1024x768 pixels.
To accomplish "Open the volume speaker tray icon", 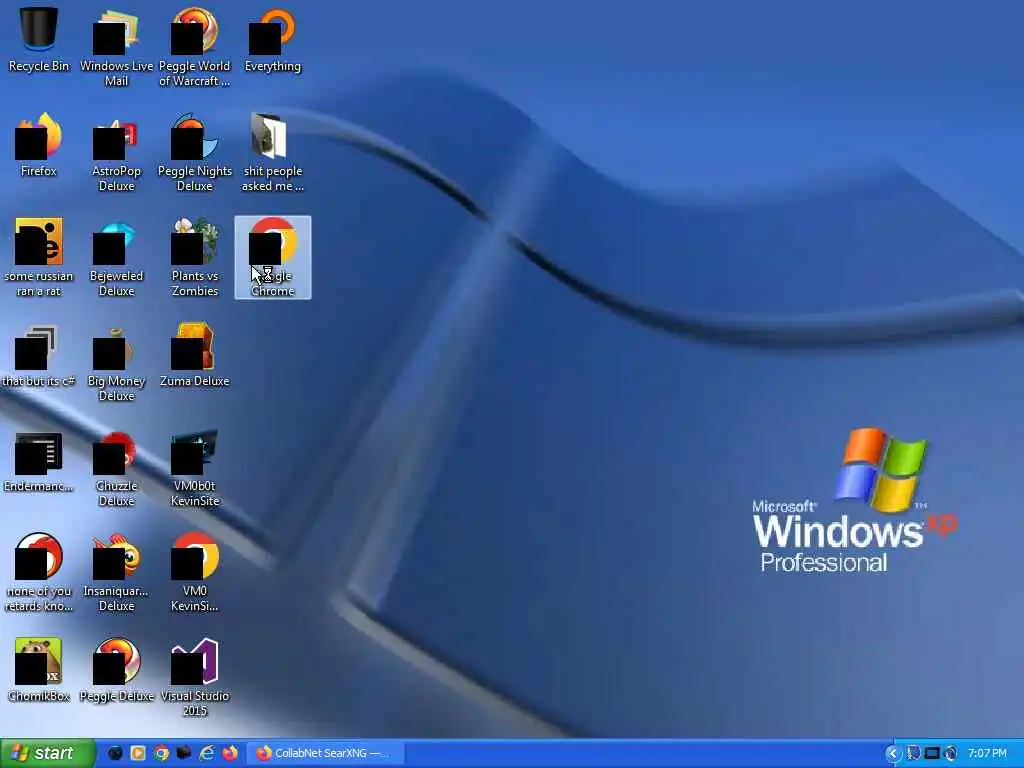I will [x=951, y=753].
